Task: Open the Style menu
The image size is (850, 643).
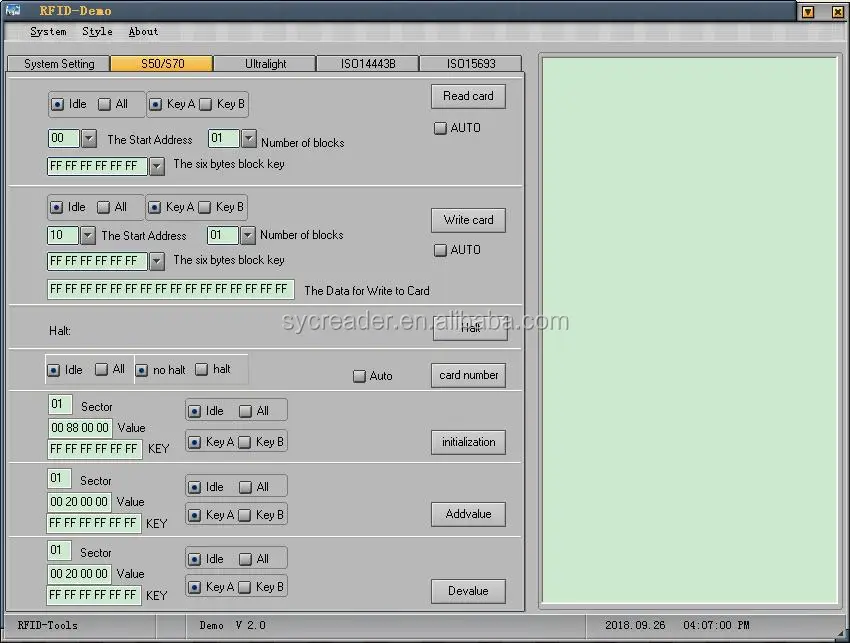Action: [97, 31]
